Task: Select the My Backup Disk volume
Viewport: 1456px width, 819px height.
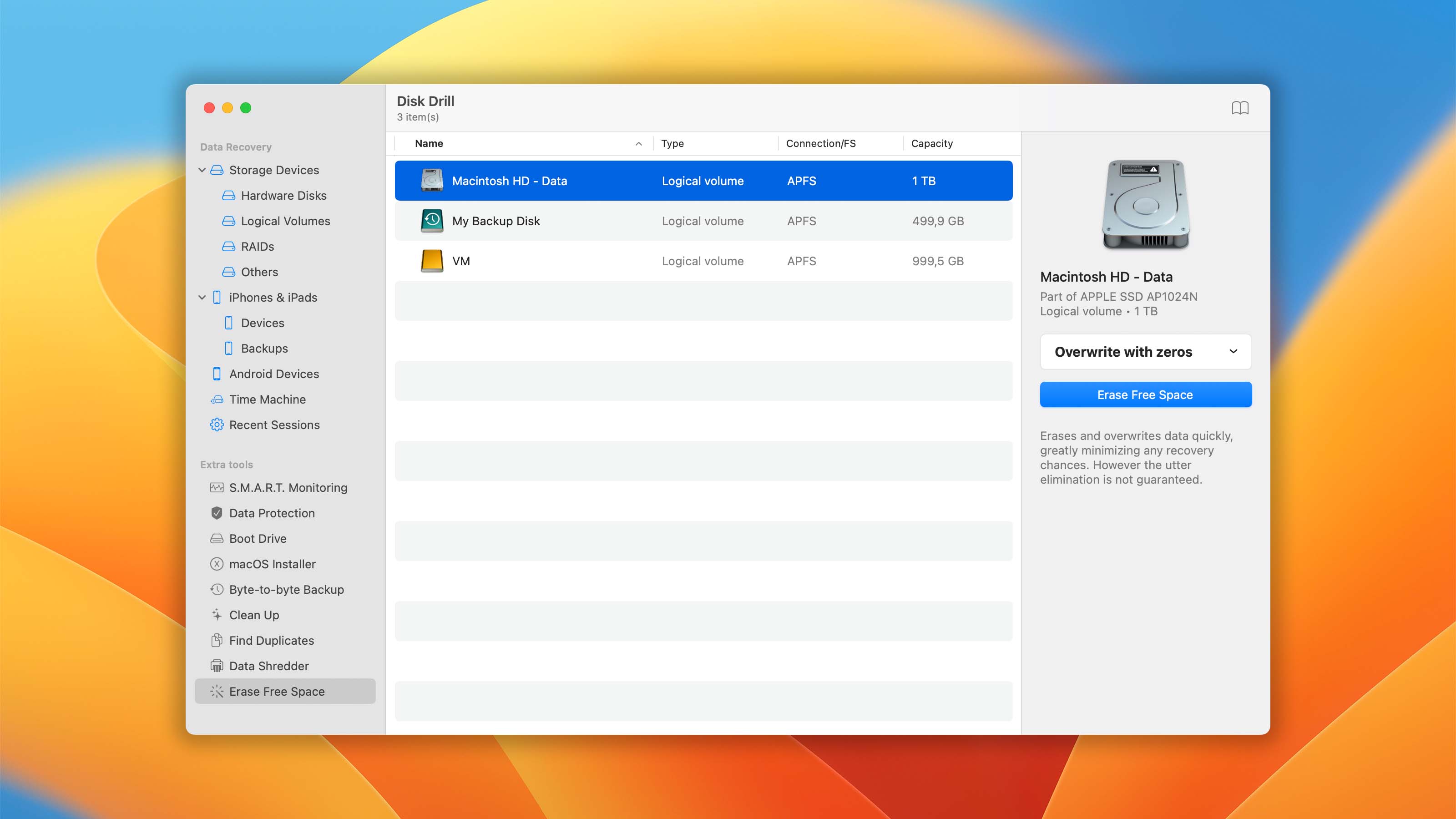Action: 495,221
